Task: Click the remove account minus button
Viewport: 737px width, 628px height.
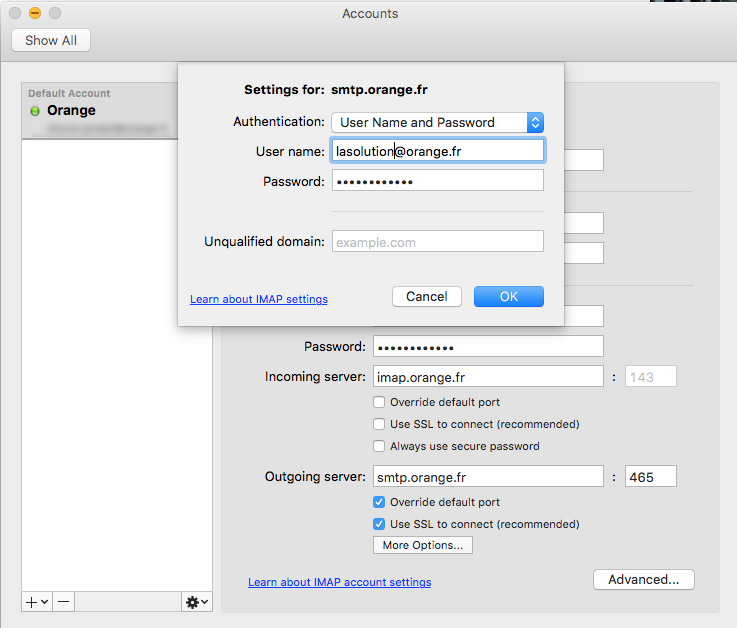Action: tap(63, 602)
